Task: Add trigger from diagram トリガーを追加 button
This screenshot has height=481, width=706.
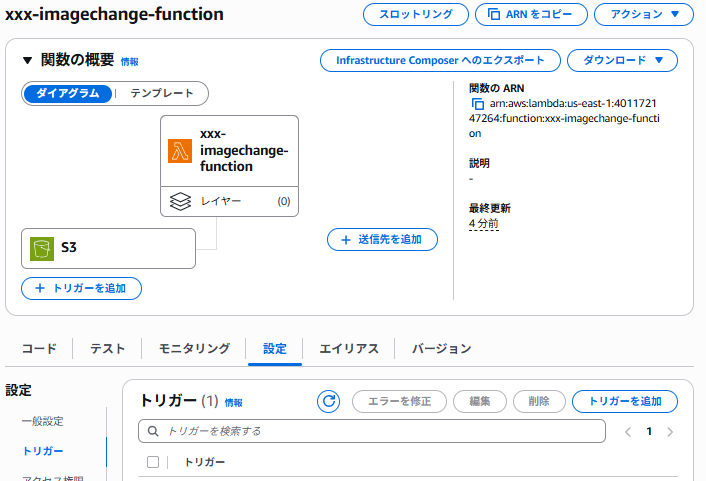Action: (81, 288)
